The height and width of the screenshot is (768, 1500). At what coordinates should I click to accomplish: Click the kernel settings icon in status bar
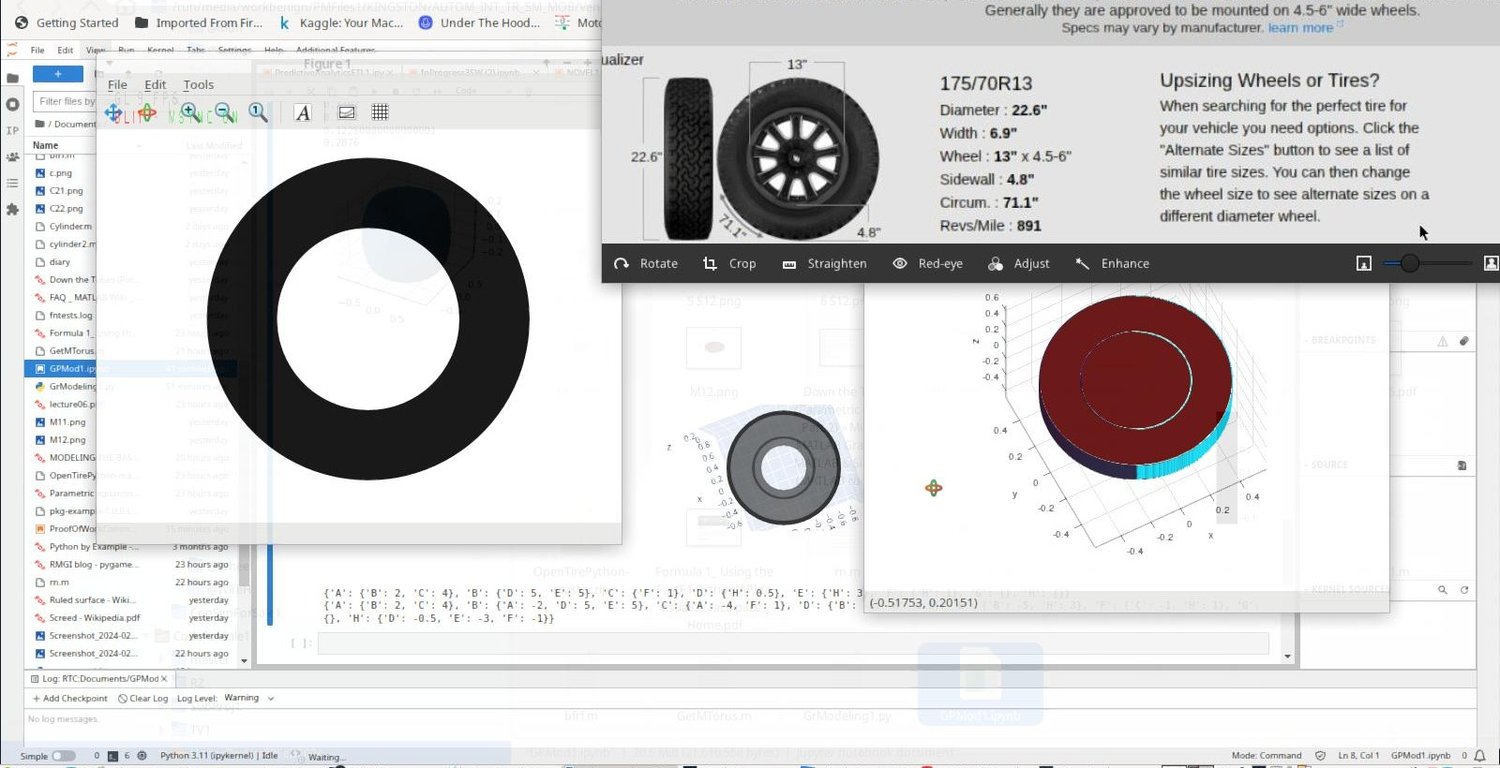pyautogui.click(x=142, y=756)
